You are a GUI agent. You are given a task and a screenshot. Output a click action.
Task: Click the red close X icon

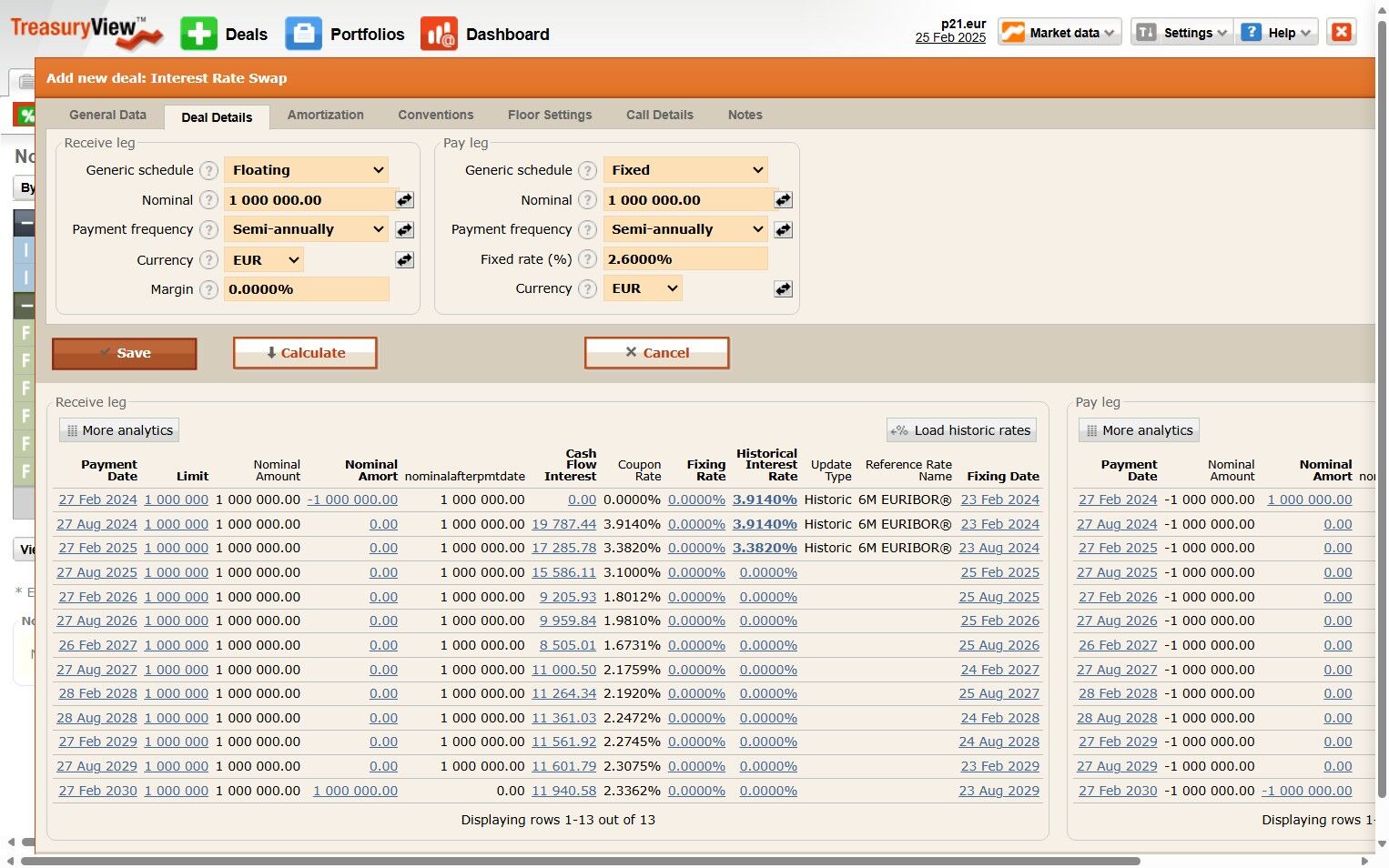(1341, 32)
